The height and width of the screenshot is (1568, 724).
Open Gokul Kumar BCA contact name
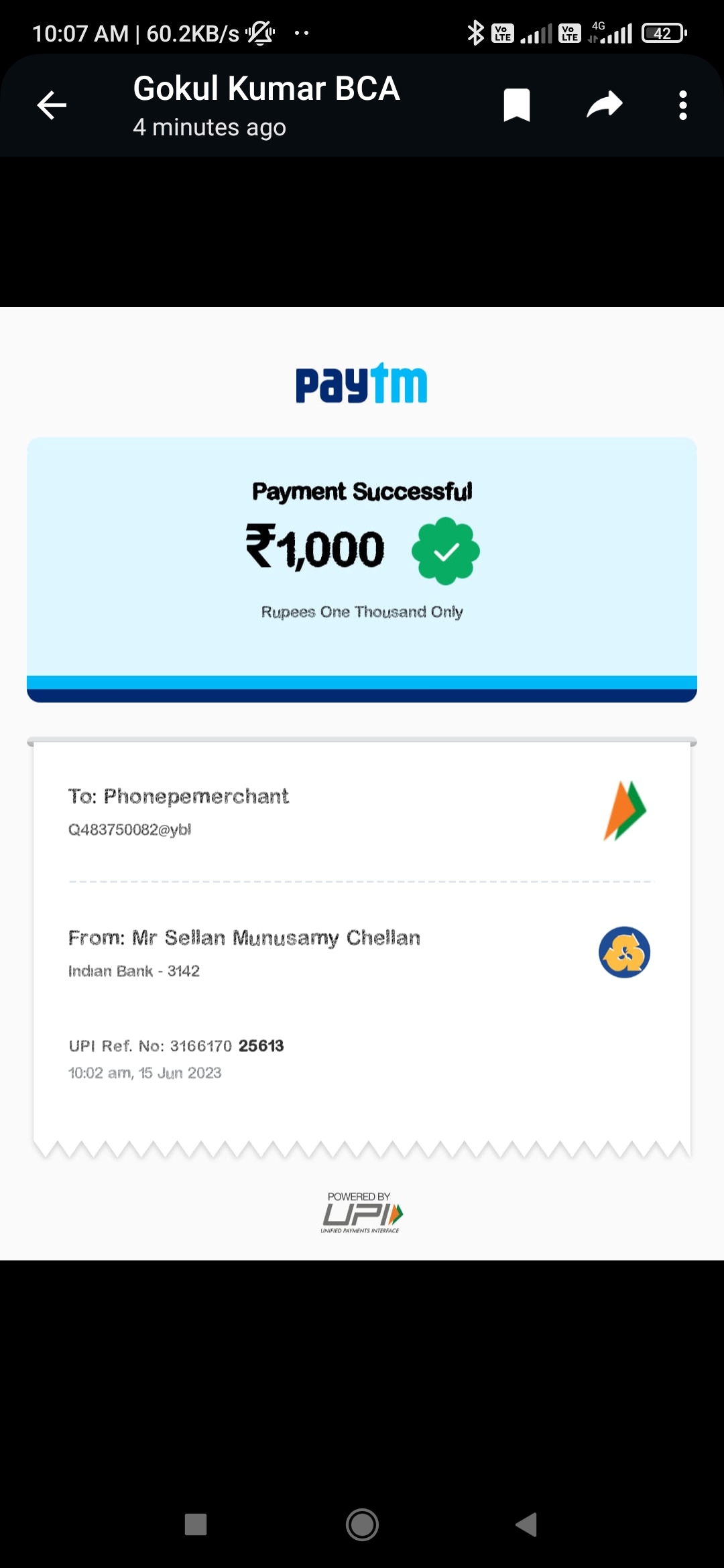(266, 88)
